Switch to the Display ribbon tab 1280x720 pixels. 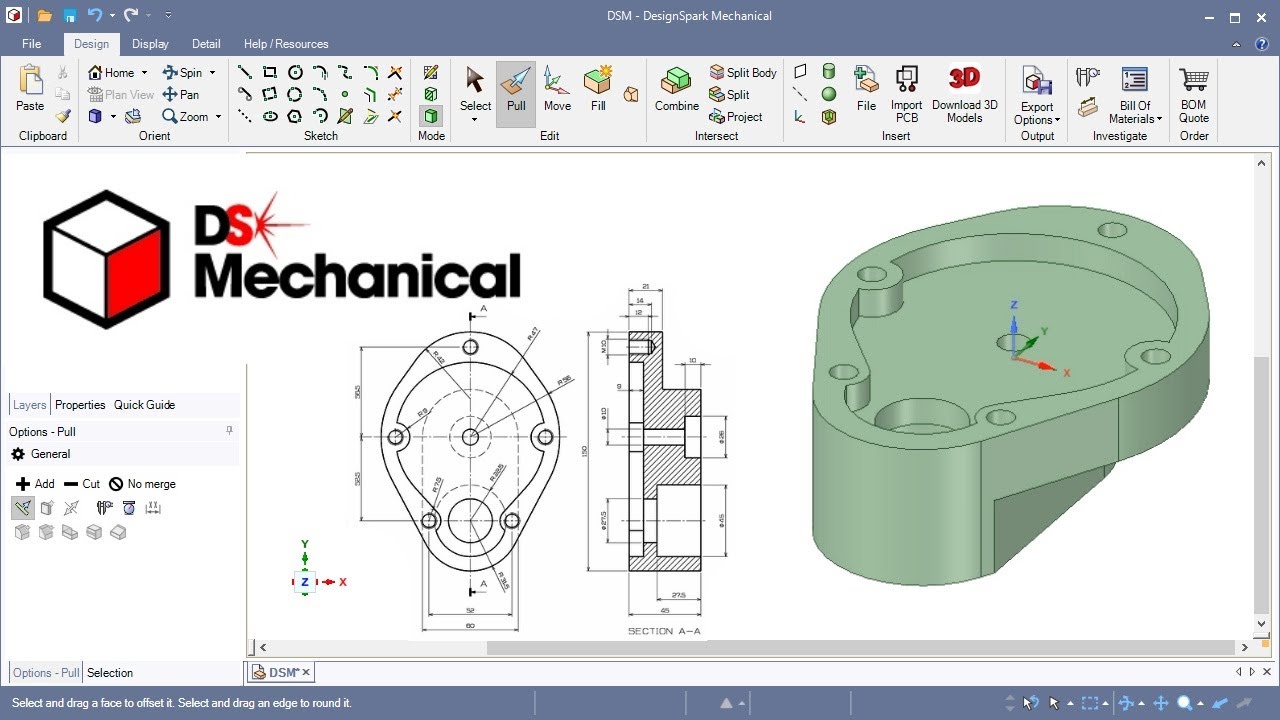click(150, 44)
